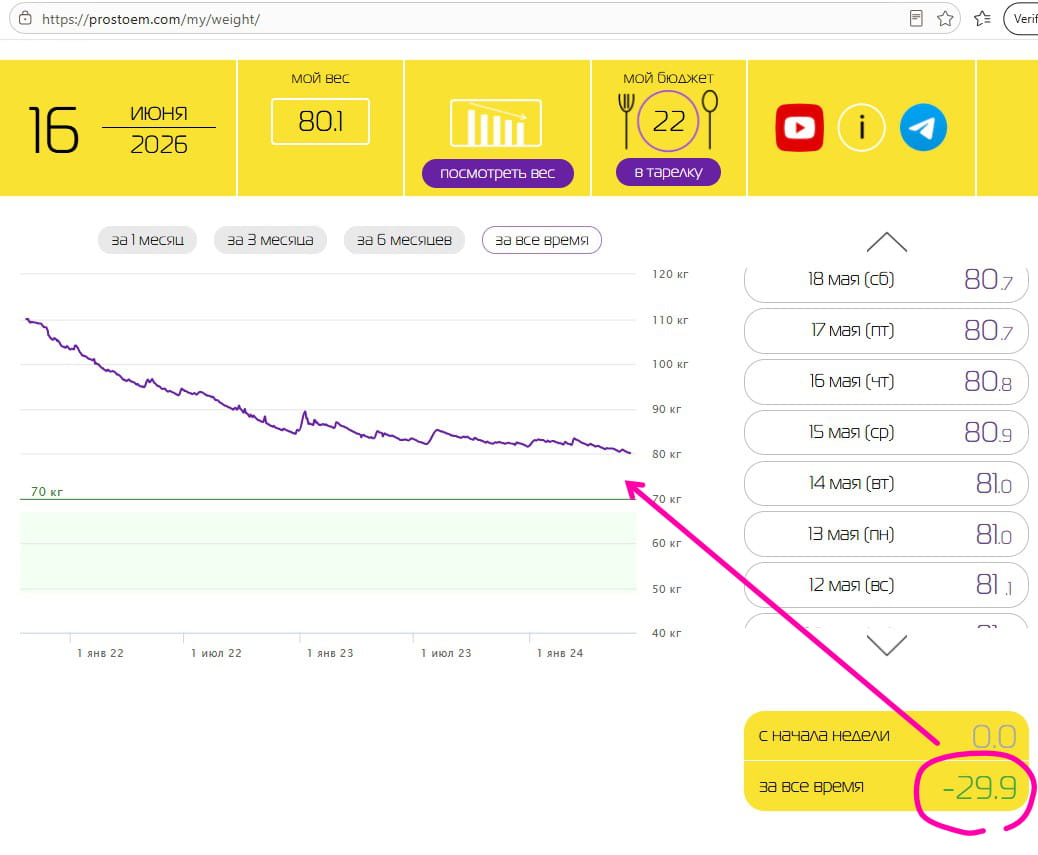This screenshot has width=1038, height=855.
Task: Open browser favorites list icon
Action: [x=982, y=19]
